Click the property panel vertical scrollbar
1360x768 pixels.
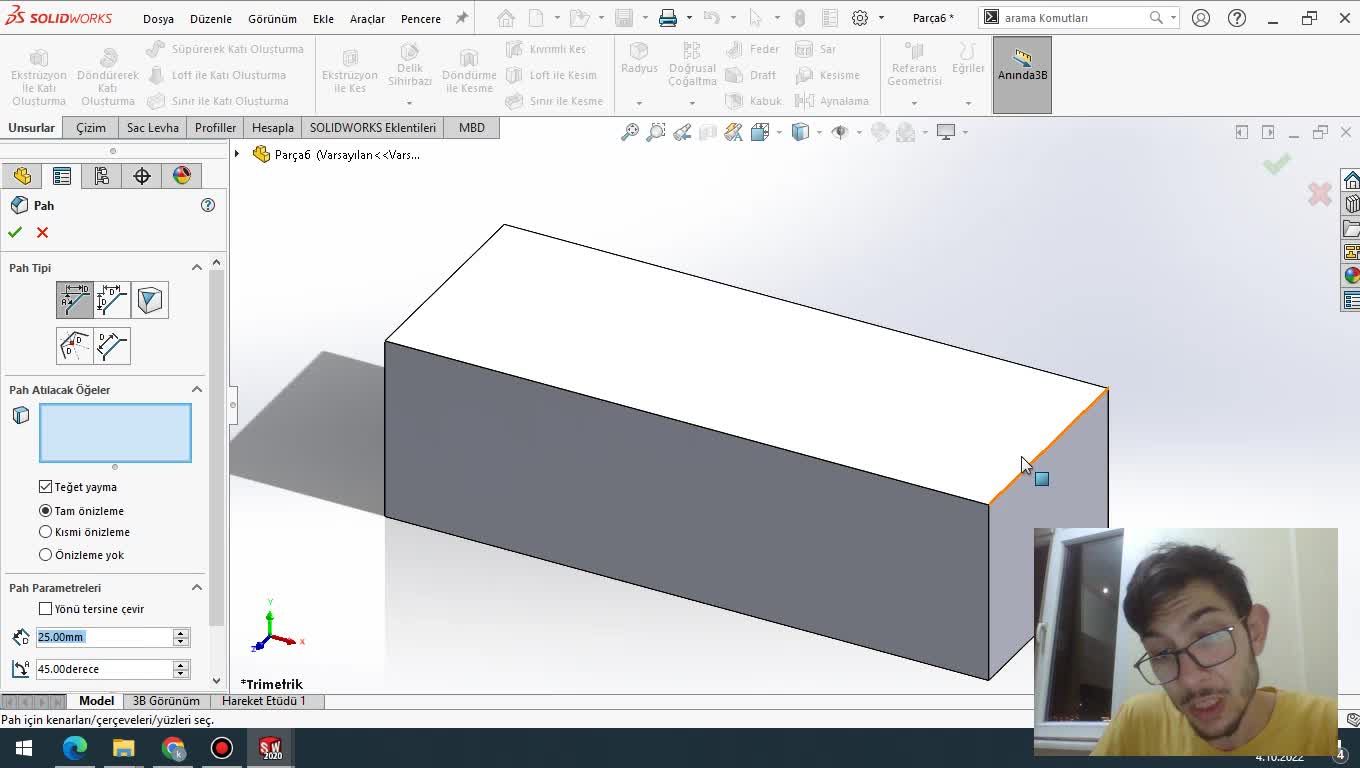(217, 448)
